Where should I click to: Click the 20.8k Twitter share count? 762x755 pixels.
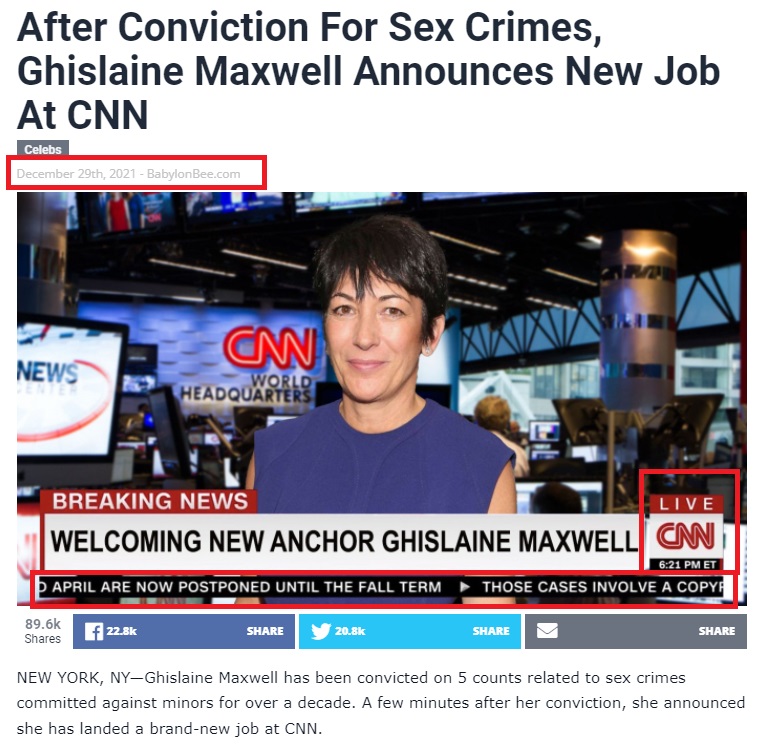tap(350, 631)
